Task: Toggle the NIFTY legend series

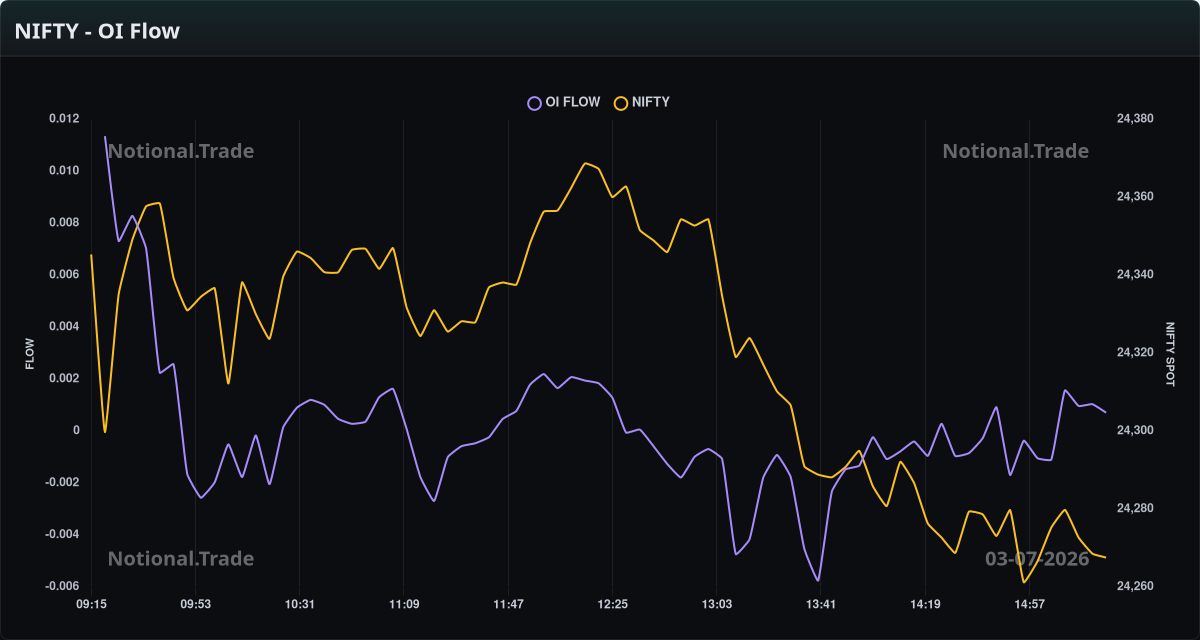Action: [642, 102]
